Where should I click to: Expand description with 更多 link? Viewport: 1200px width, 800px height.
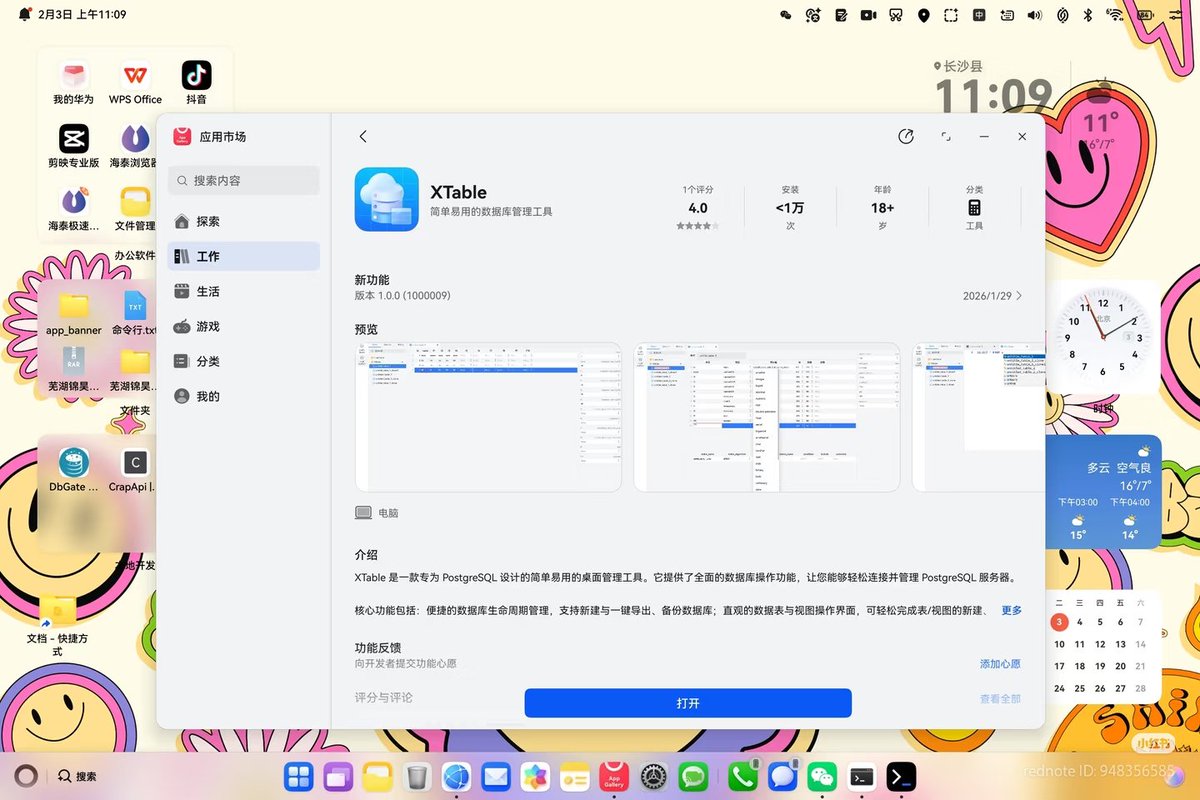click(1011, 610)
